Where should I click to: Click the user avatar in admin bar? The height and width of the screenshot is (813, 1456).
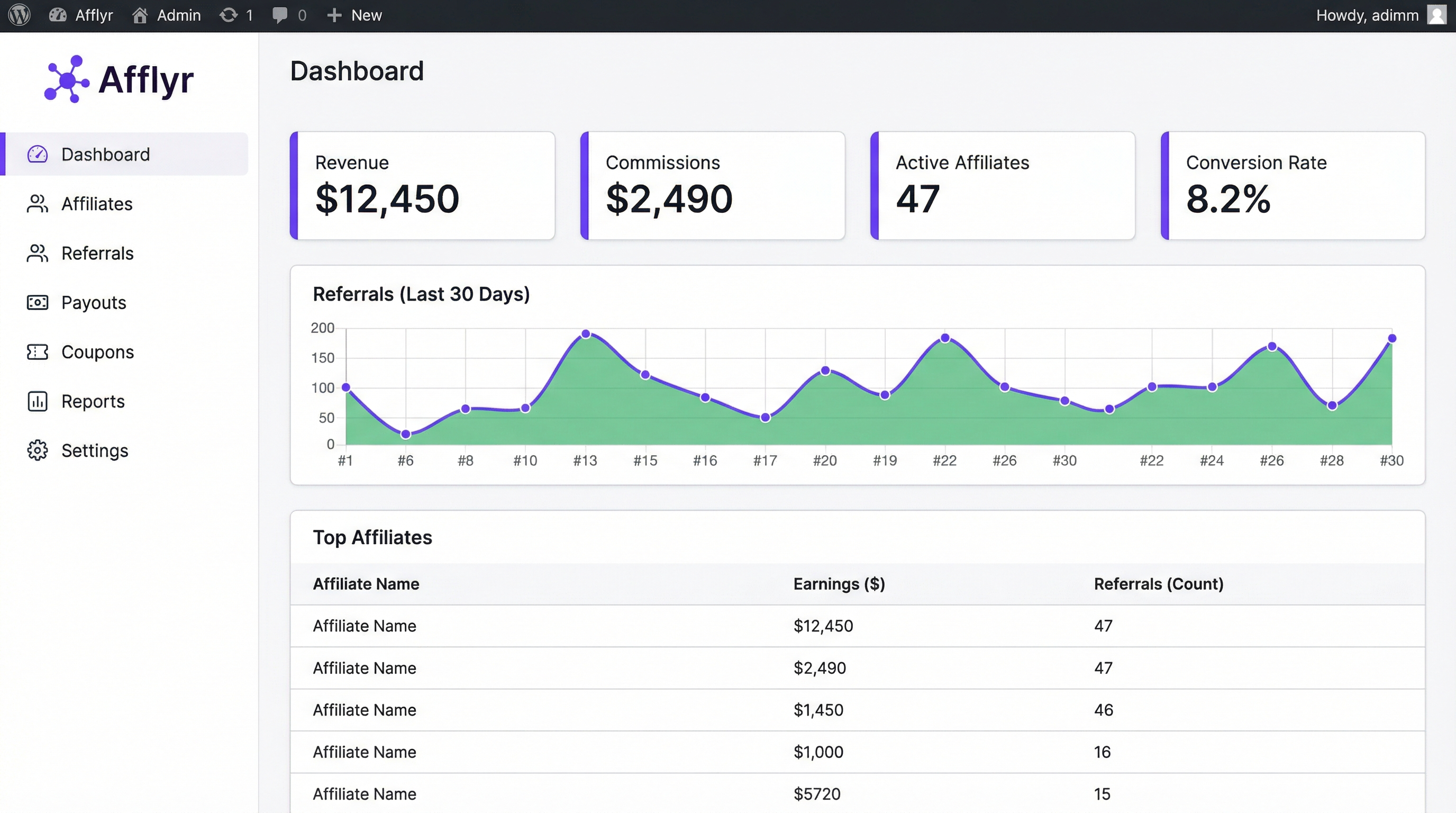[1437, 15]
